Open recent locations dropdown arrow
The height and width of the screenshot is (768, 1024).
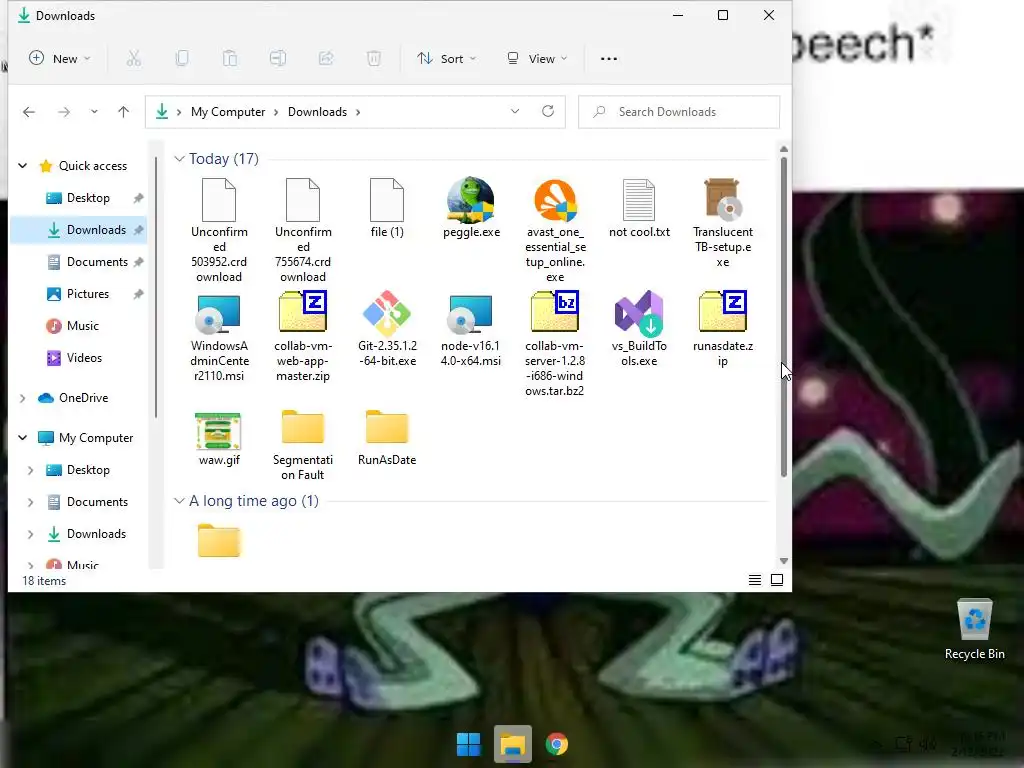click(x=94, y=112)
